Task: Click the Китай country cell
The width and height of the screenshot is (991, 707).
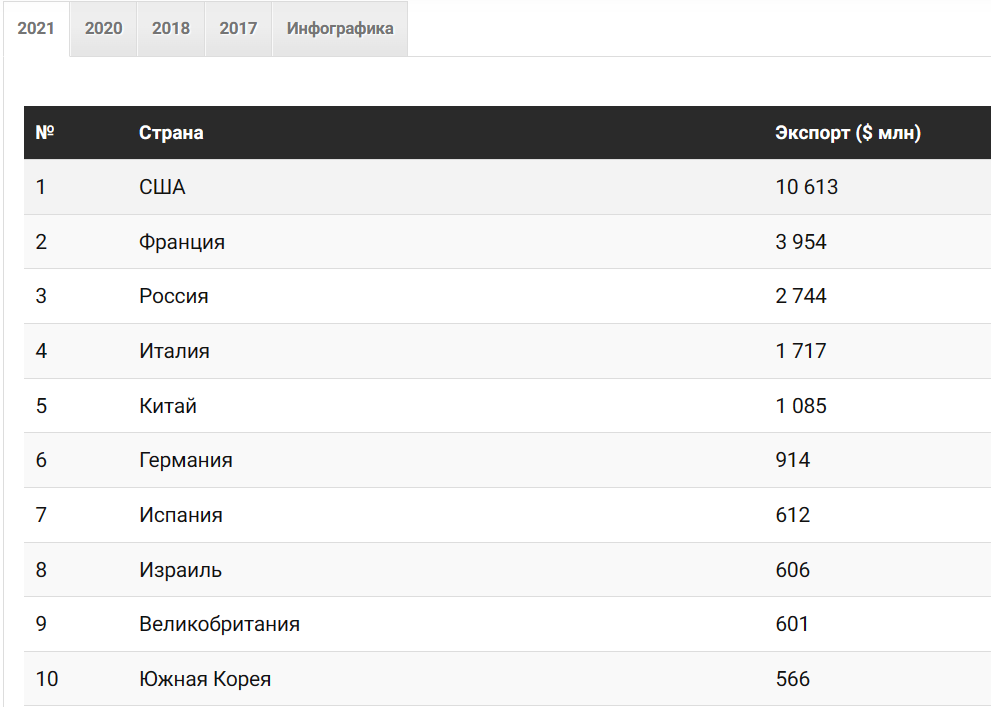Action: tap(168, 406)
